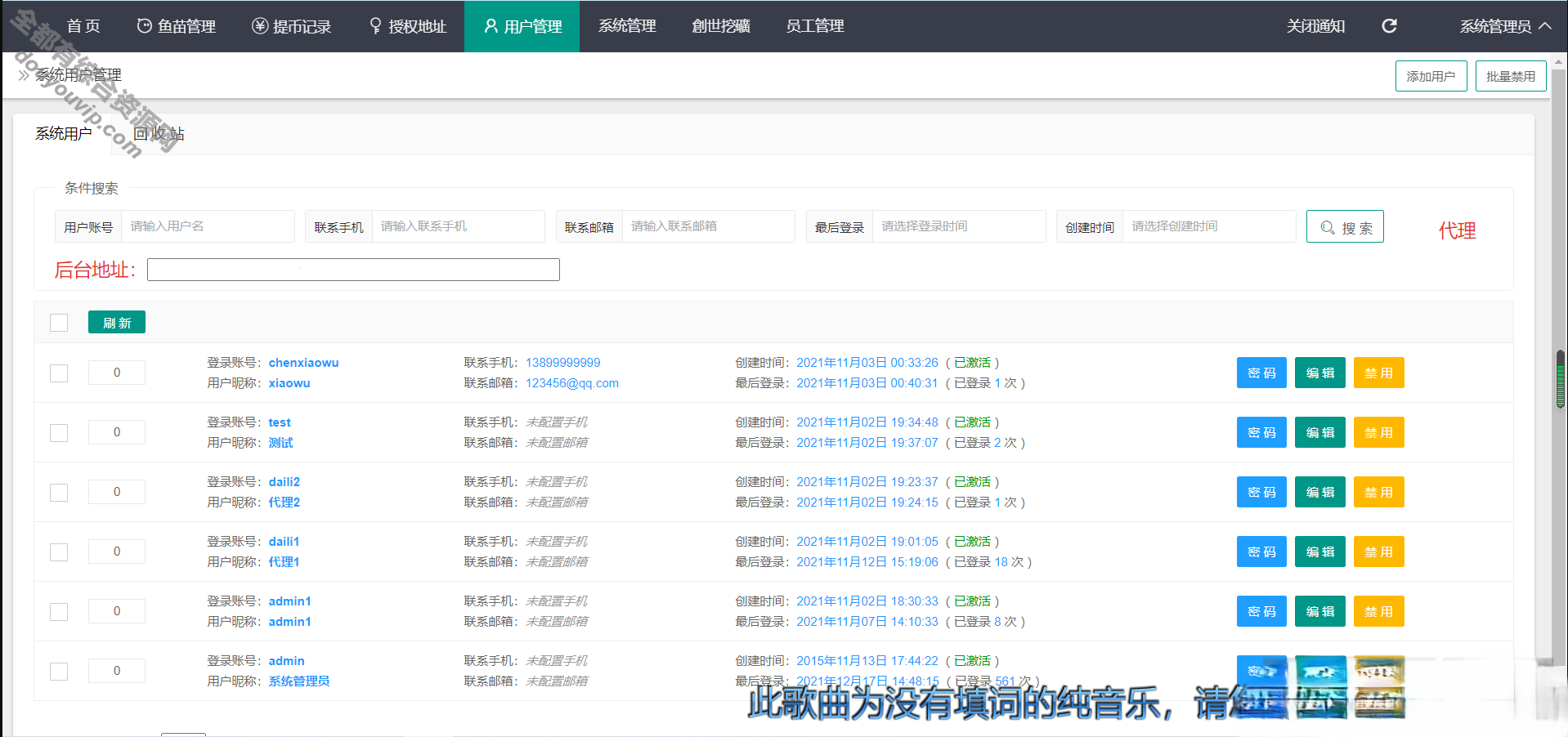Click 禁用 button for daili2
The image size is (1568, 737).
click(x=1379, y=492)
